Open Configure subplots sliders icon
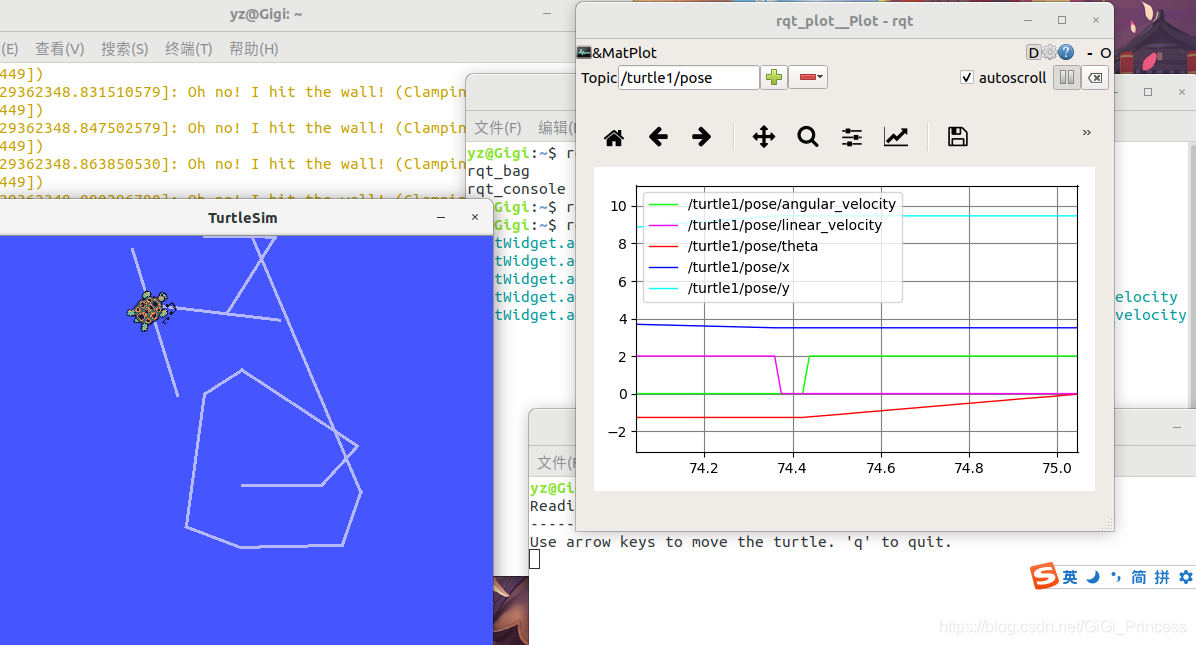Image resolution: width=1196 pixels, height=645 pixels. 852,137
